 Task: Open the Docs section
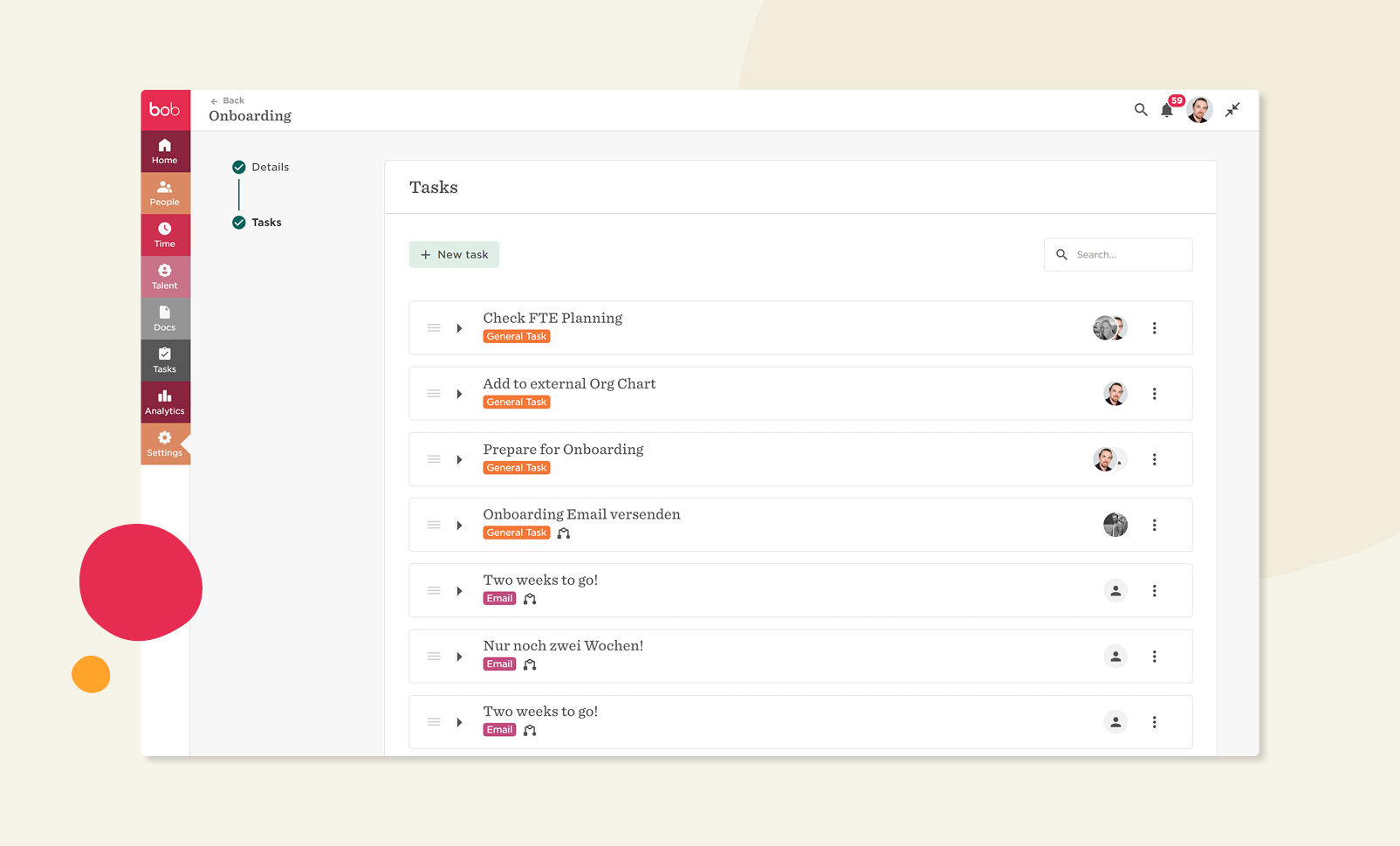(165, 319)
